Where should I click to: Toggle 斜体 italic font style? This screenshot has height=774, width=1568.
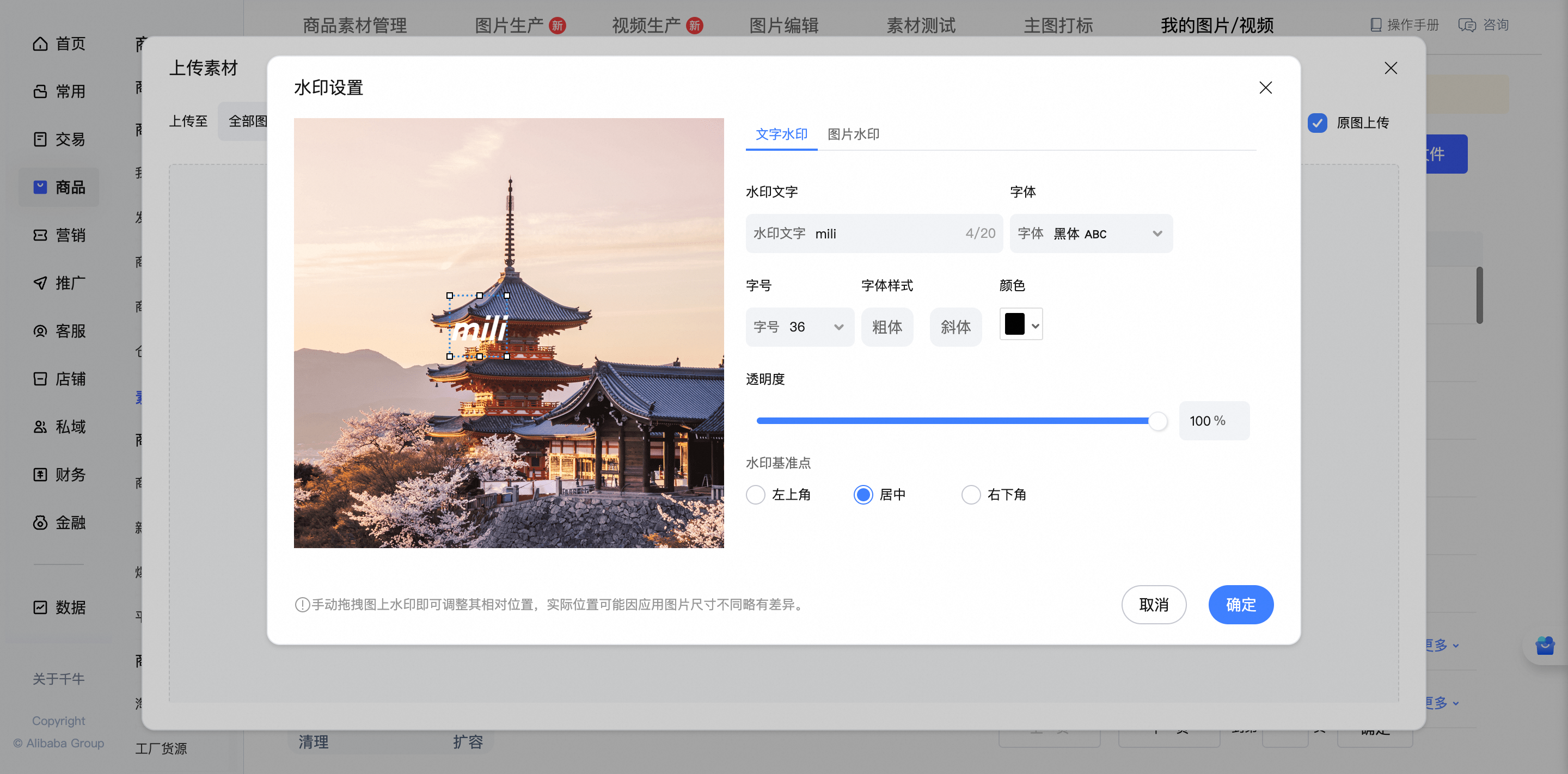pos(955,327)
